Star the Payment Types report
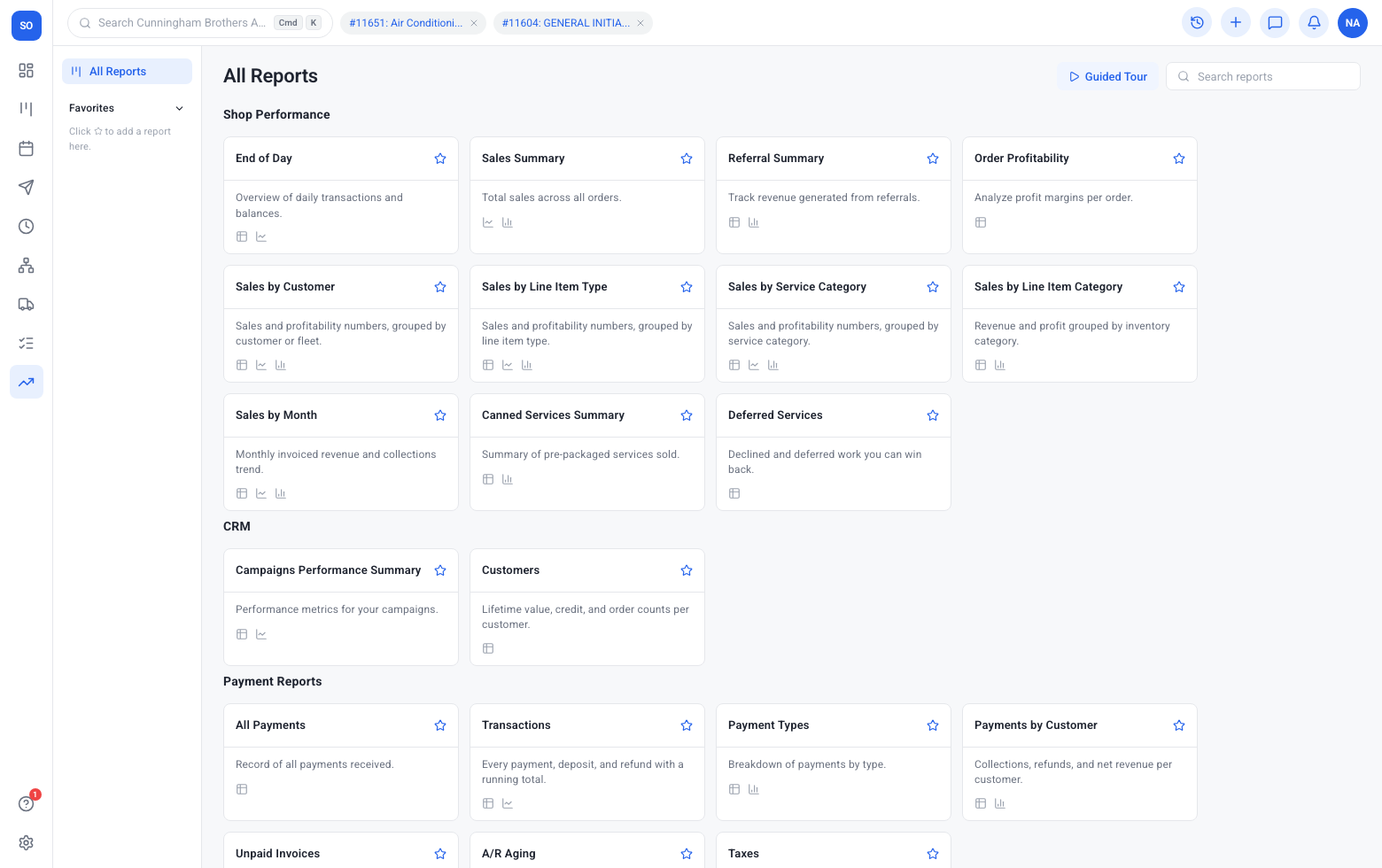 (933, 725)
